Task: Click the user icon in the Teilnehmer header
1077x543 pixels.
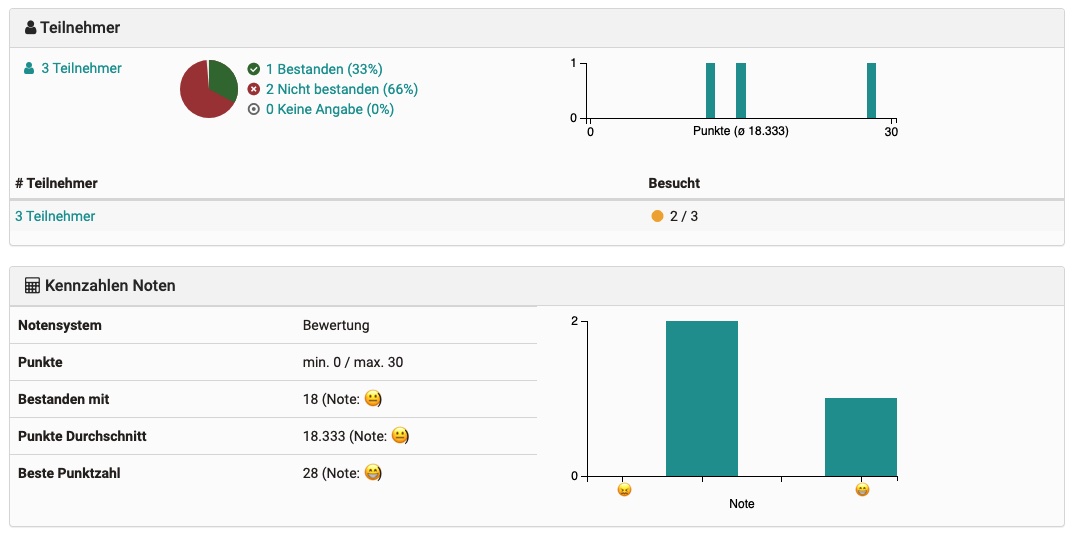Action: 31,28
